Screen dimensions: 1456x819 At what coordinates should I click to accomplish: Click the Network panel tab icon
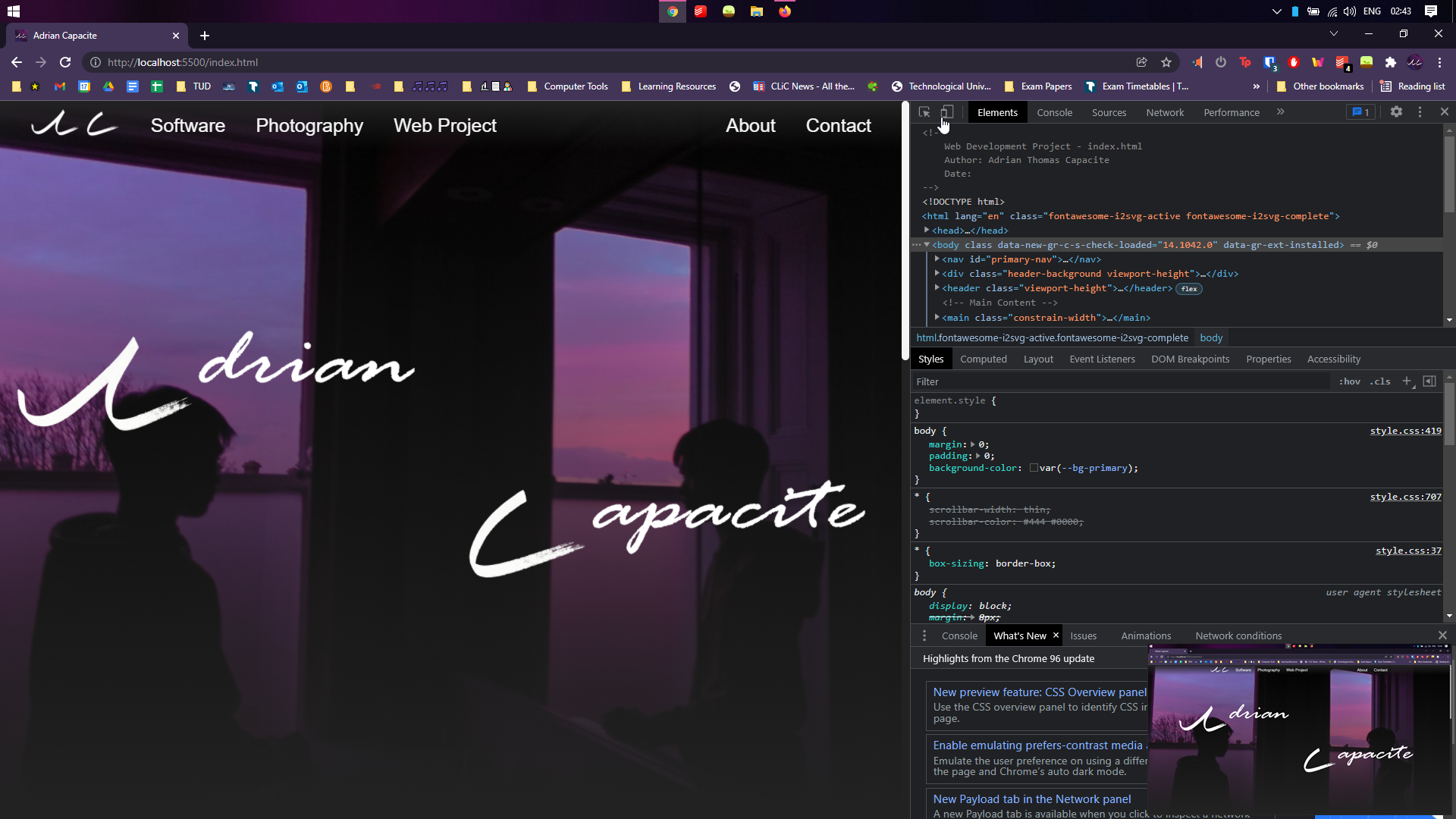1165,112
